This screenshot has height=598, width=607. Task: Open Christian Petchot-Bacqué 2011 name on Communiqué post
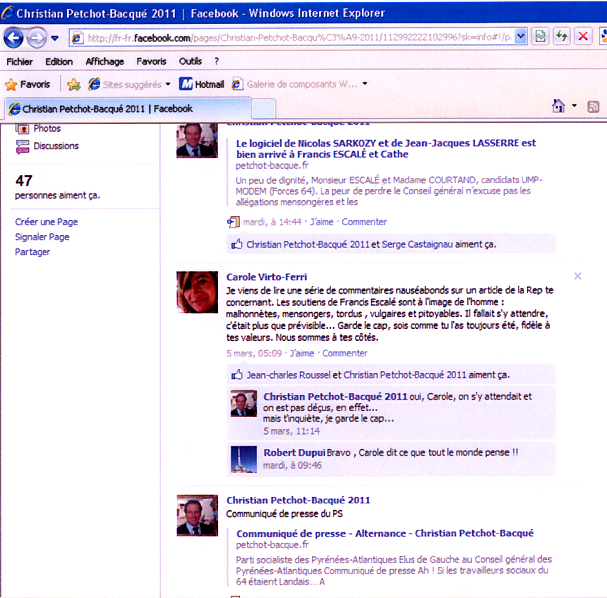tap(298, 500)
